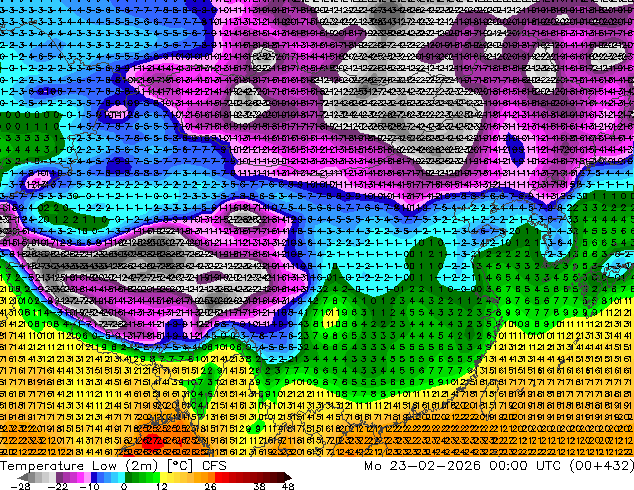Click the legend value "-28"
The height and width of the screenshot is (490, 634).
20,486
